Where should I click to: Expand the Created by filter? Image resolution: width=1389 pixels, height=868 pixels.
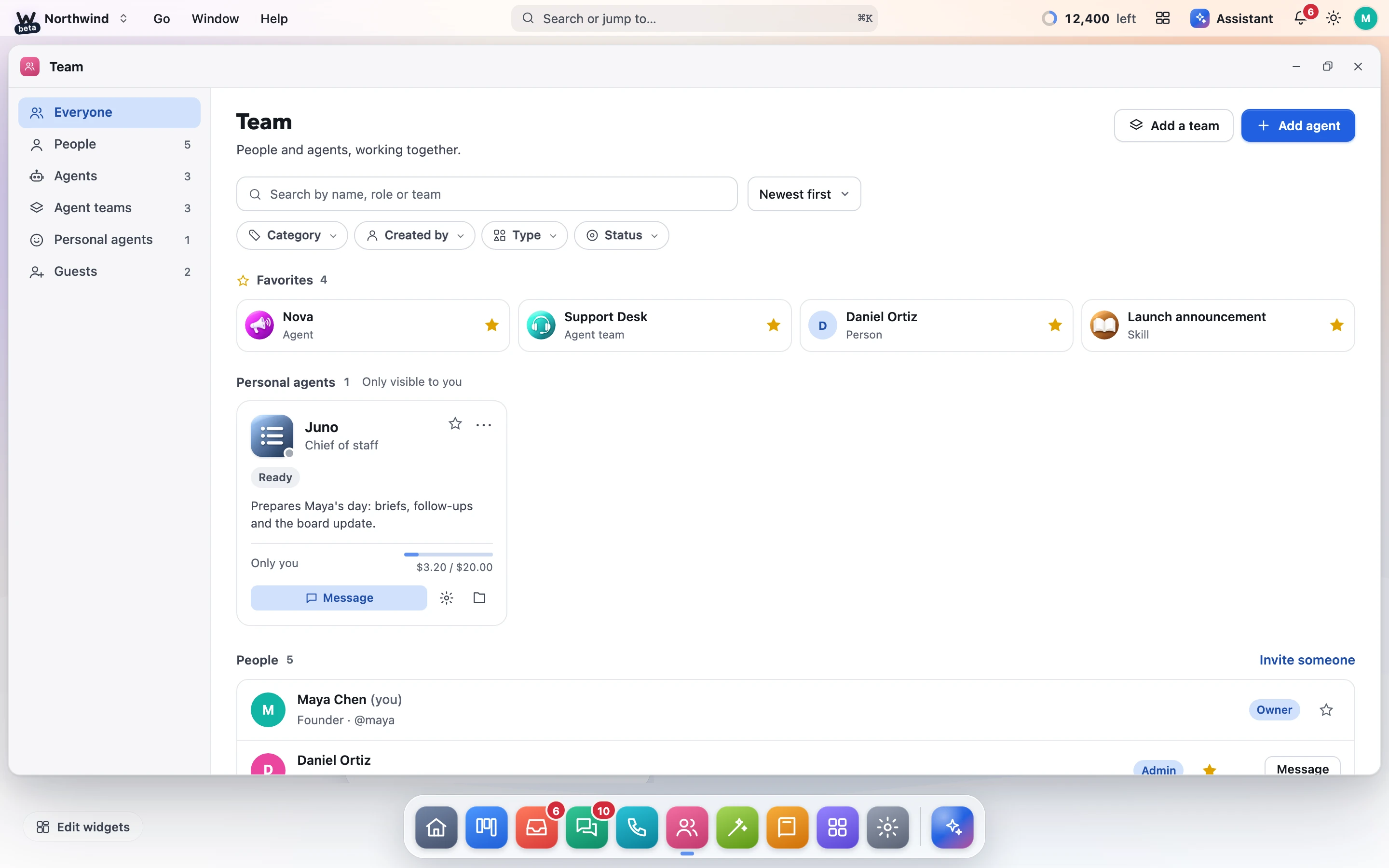[x=414, y=235]
